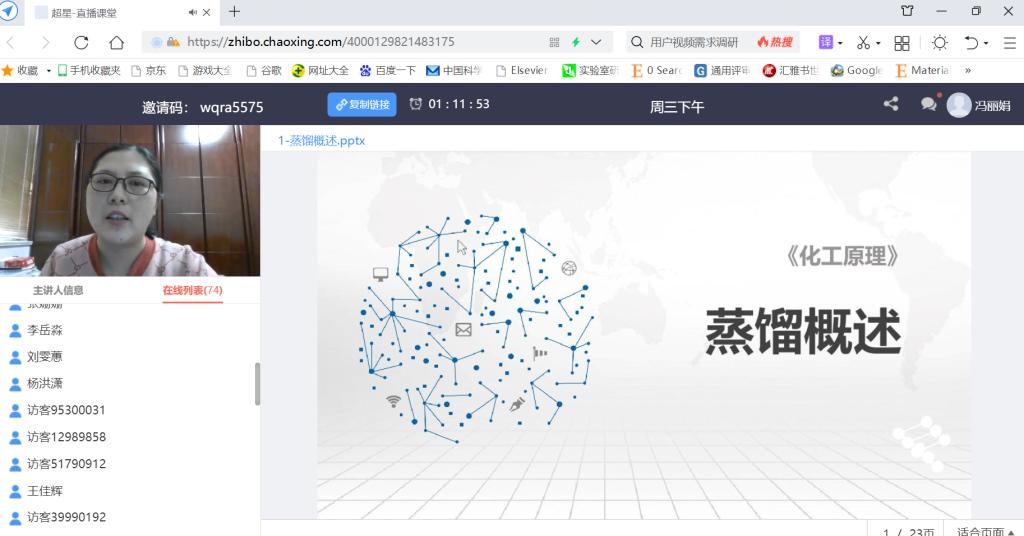1024x536 pixels.
Task: Mute the tab's audio speaker icon
Action: tap(193, 12)
